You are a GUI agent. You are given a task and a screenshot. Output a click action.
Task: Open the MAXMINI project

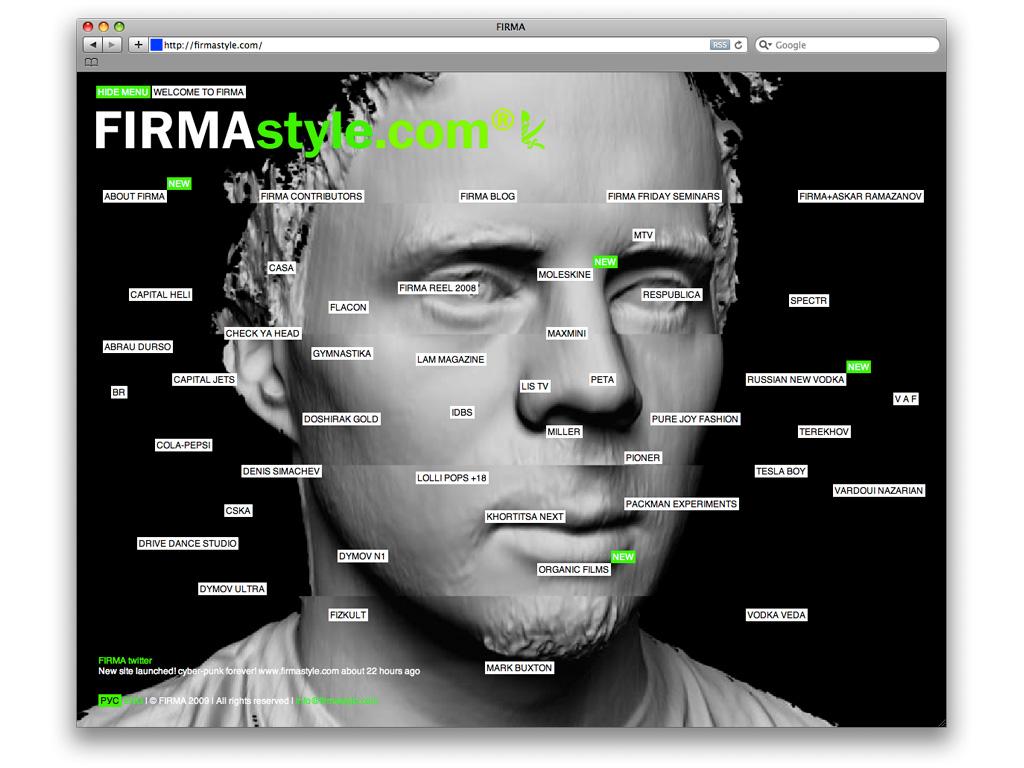567,333
